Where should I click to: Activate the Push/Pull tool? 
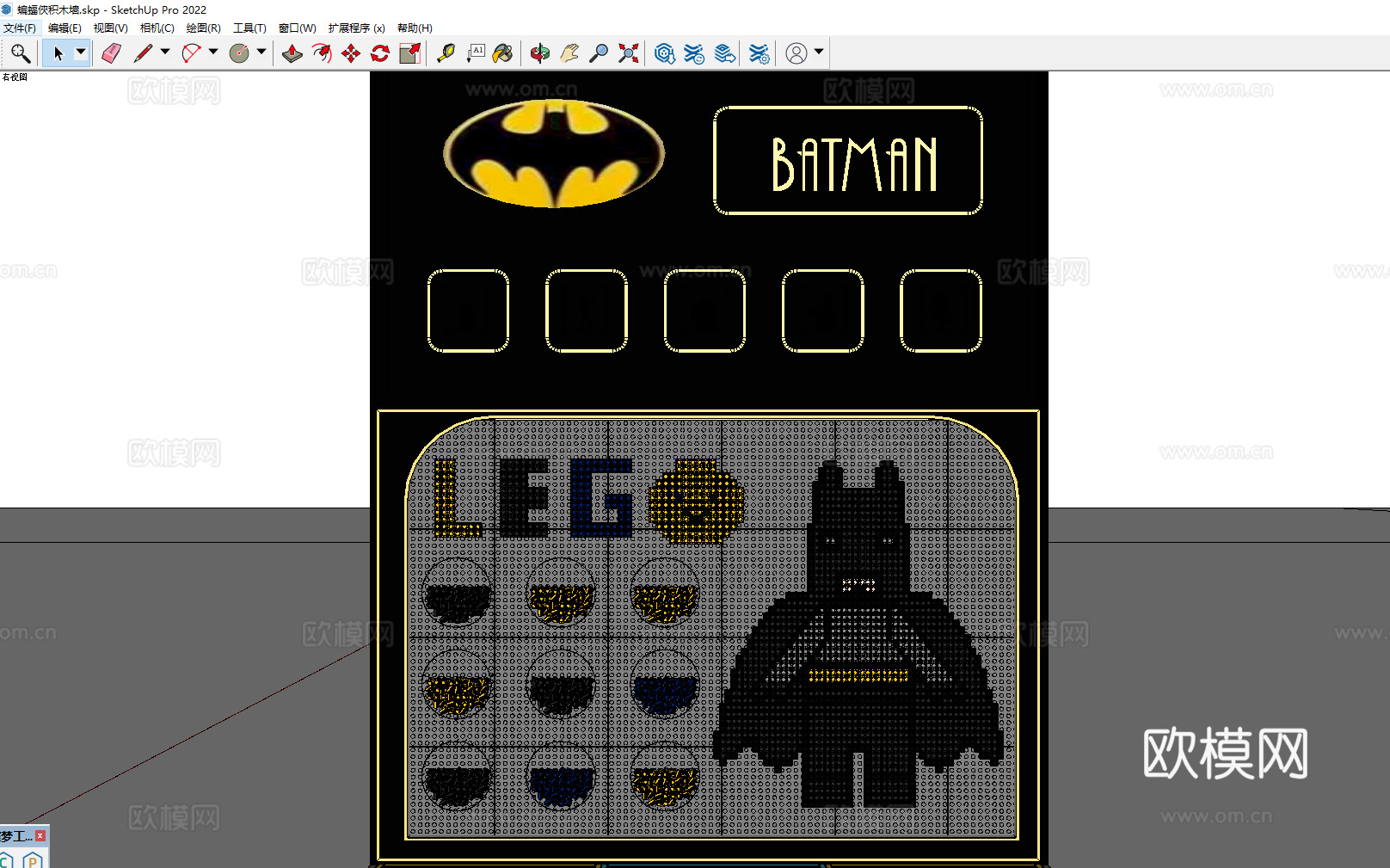click(292, 53)
